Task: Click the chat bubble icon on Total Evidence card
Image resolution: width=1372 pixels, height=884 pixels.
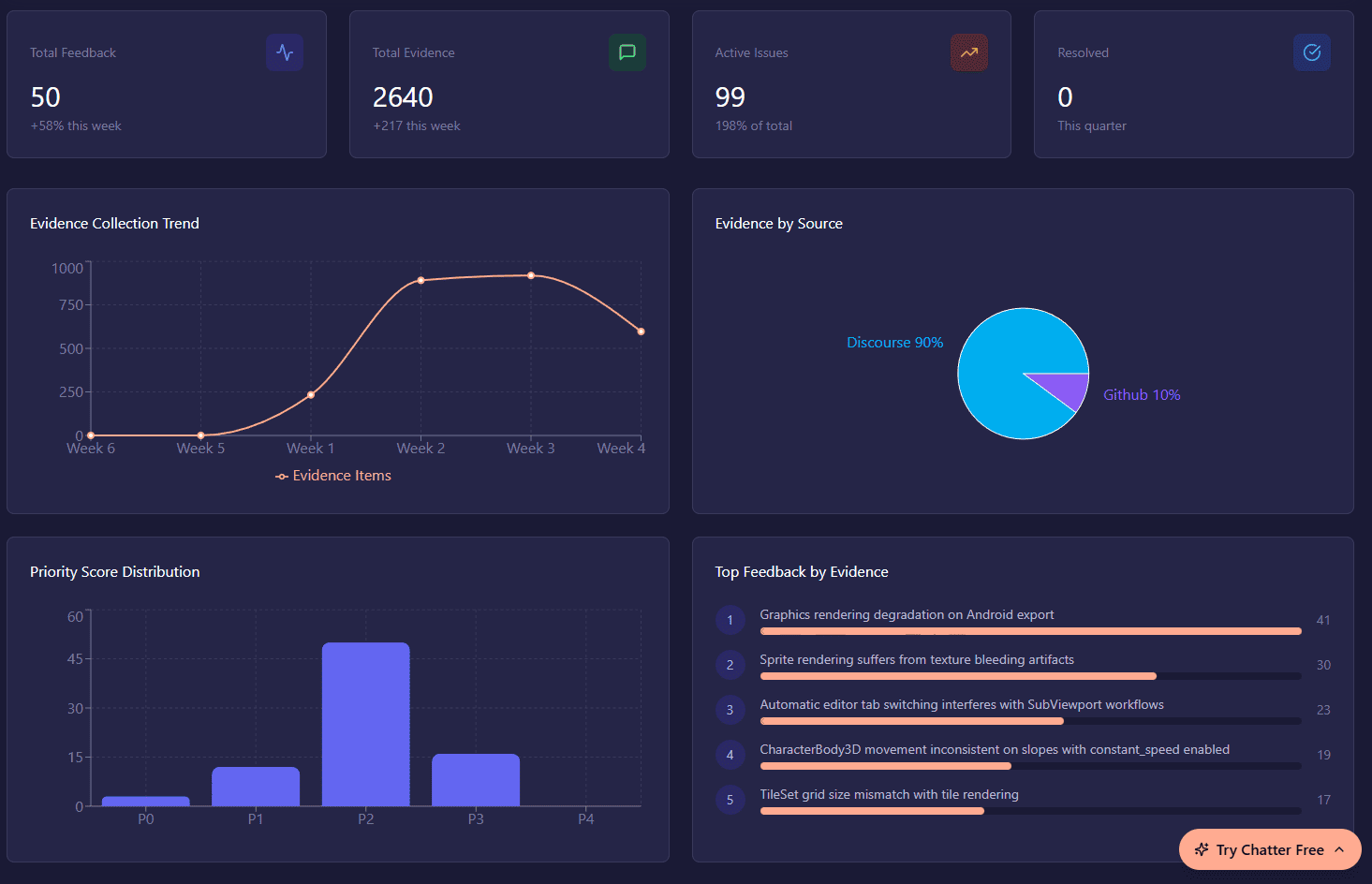Action: point(627,52)
